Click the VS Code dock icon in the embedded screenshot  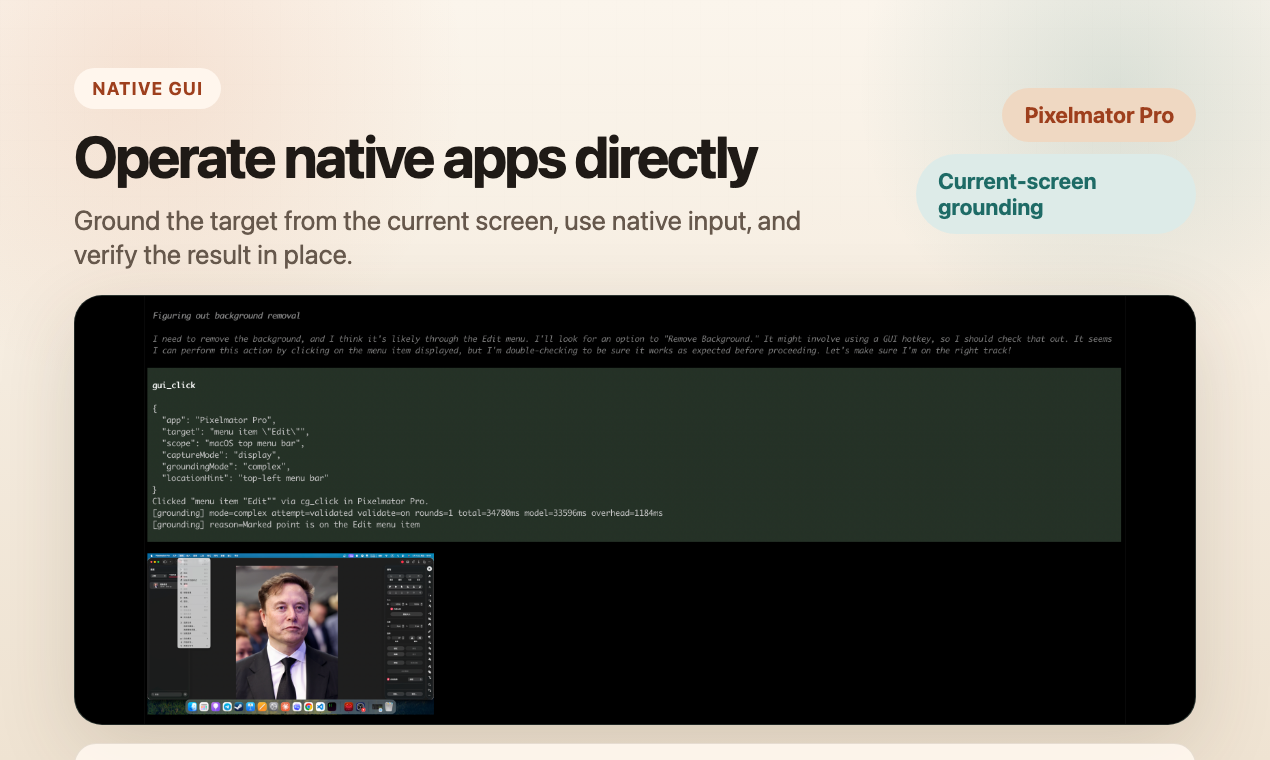pyautogui.click(x=320, y=707)
